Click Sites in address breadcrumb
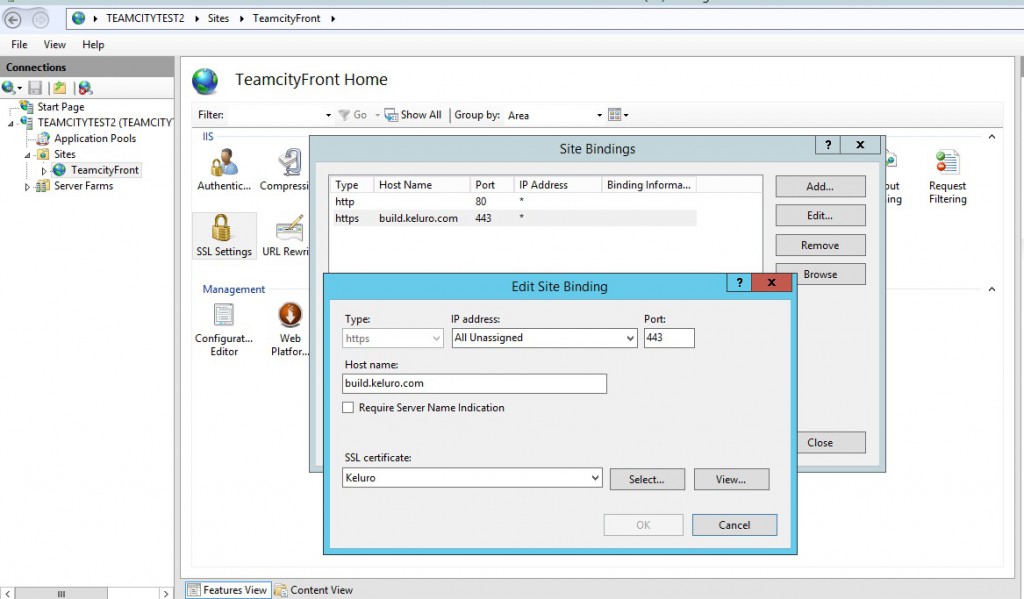 point(218,18)
